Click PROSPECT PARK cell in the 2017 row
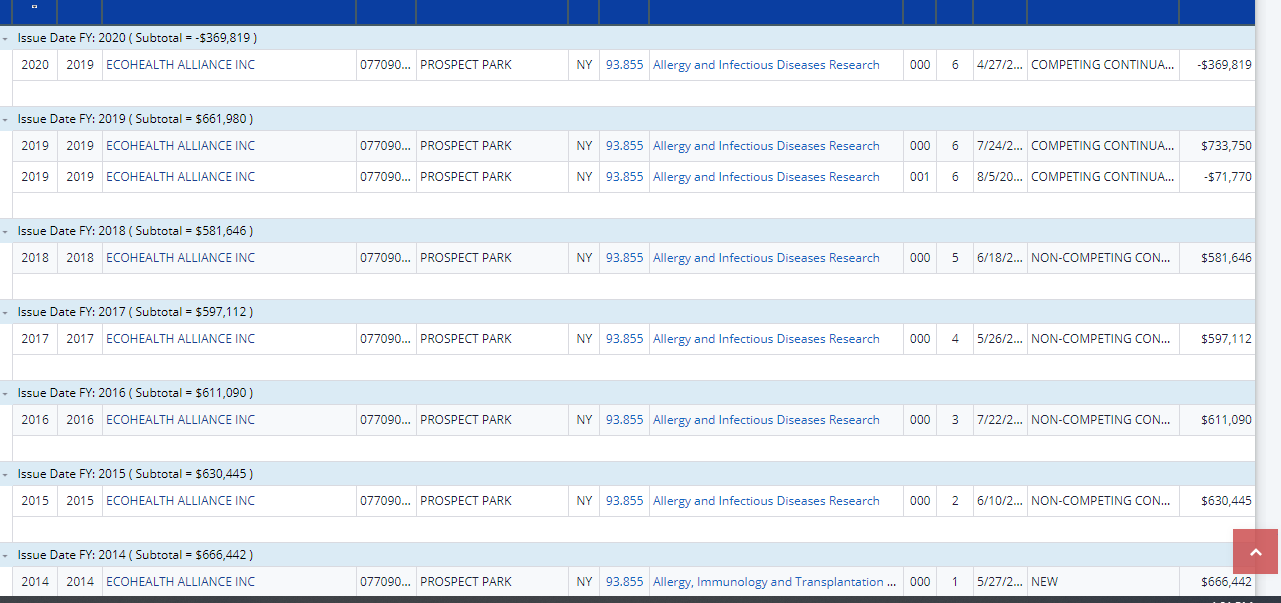 click(x=492, y=339)
